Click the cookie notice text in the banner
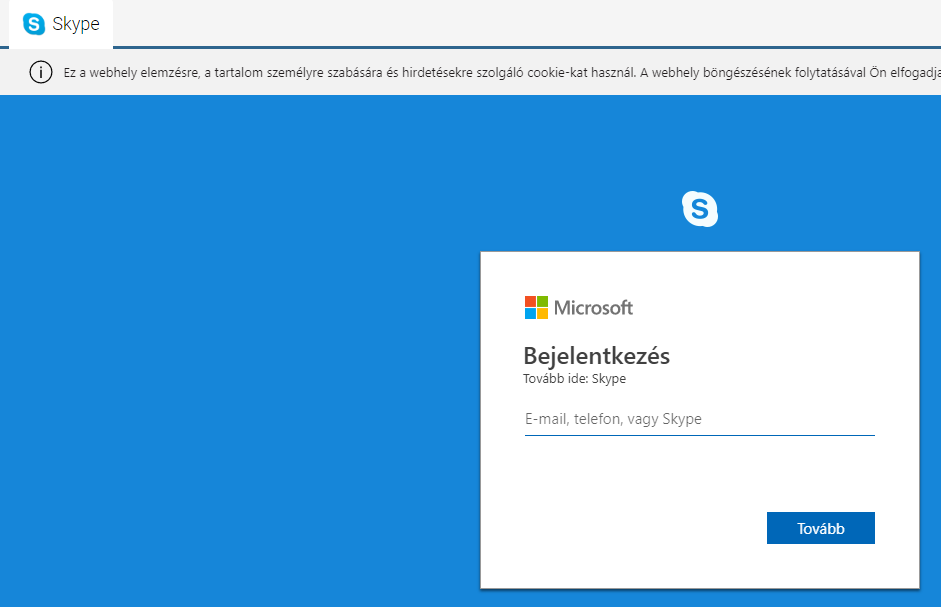Image resolution: width=941 pixels, height=607 pixels. point(400,73)
